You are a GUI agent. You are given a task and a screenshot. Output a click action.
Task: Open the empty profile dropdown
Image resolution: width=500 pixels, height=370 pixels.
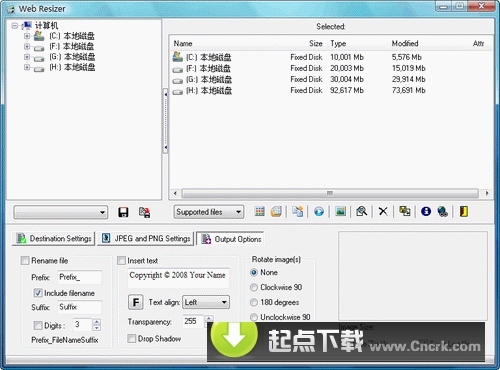click(x=61, y=212)
